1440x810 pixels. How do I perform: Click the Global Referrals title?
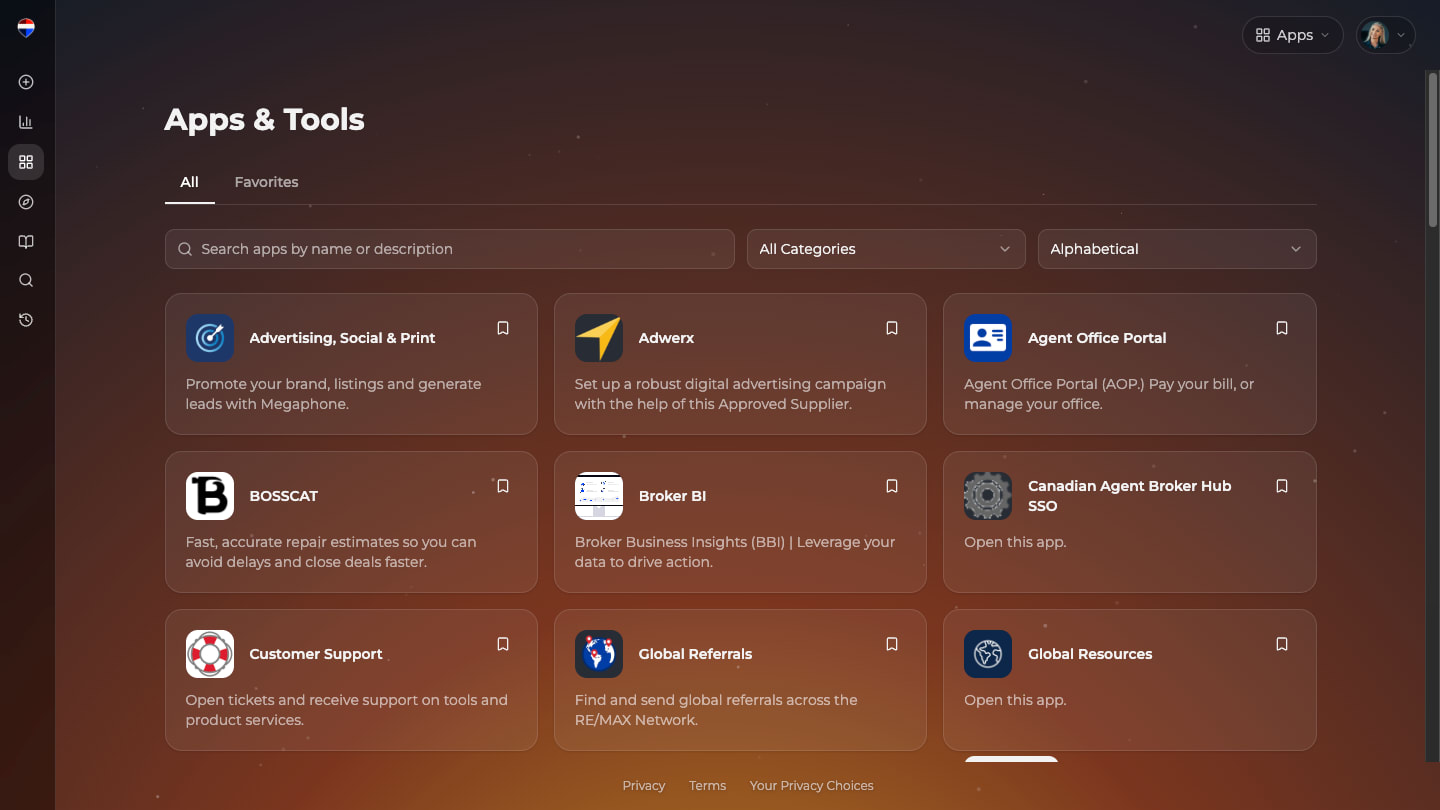695,654
